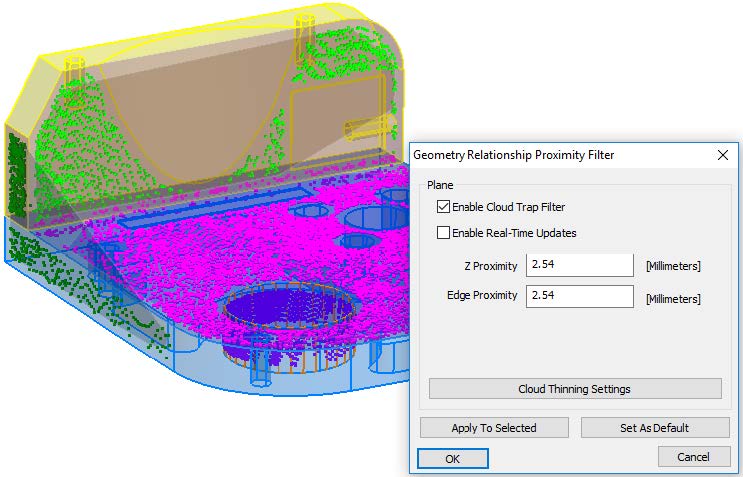
Task: Click the Geometry Relationship Proximity Filter title
Action: pyautogui.click(x=514, y=155)
